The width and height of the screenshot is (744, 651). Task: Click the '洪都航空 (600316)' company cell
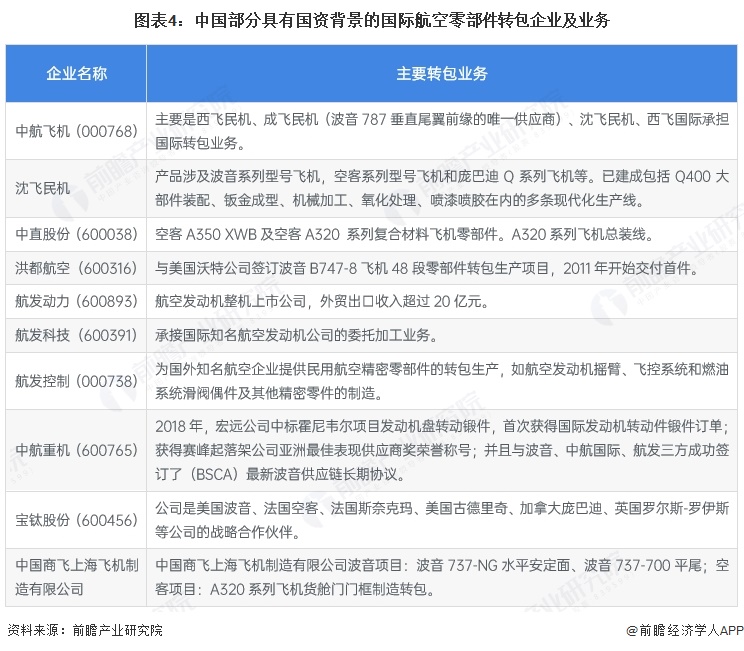pos(76,268)
